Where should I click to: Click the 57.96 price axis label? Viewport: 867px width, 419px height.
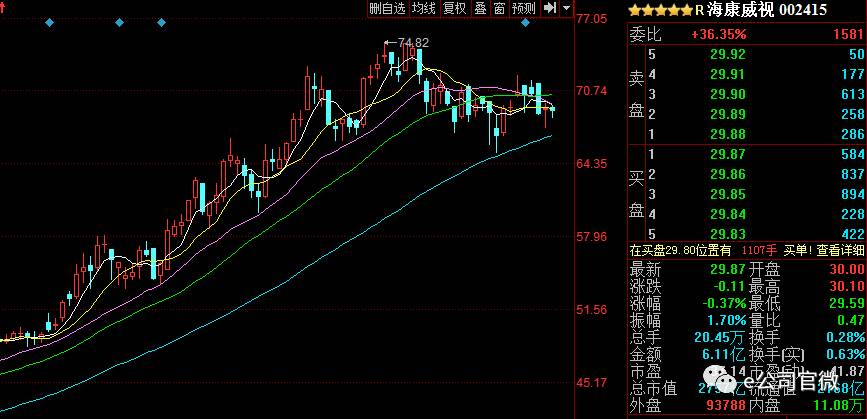coord(592,237)
